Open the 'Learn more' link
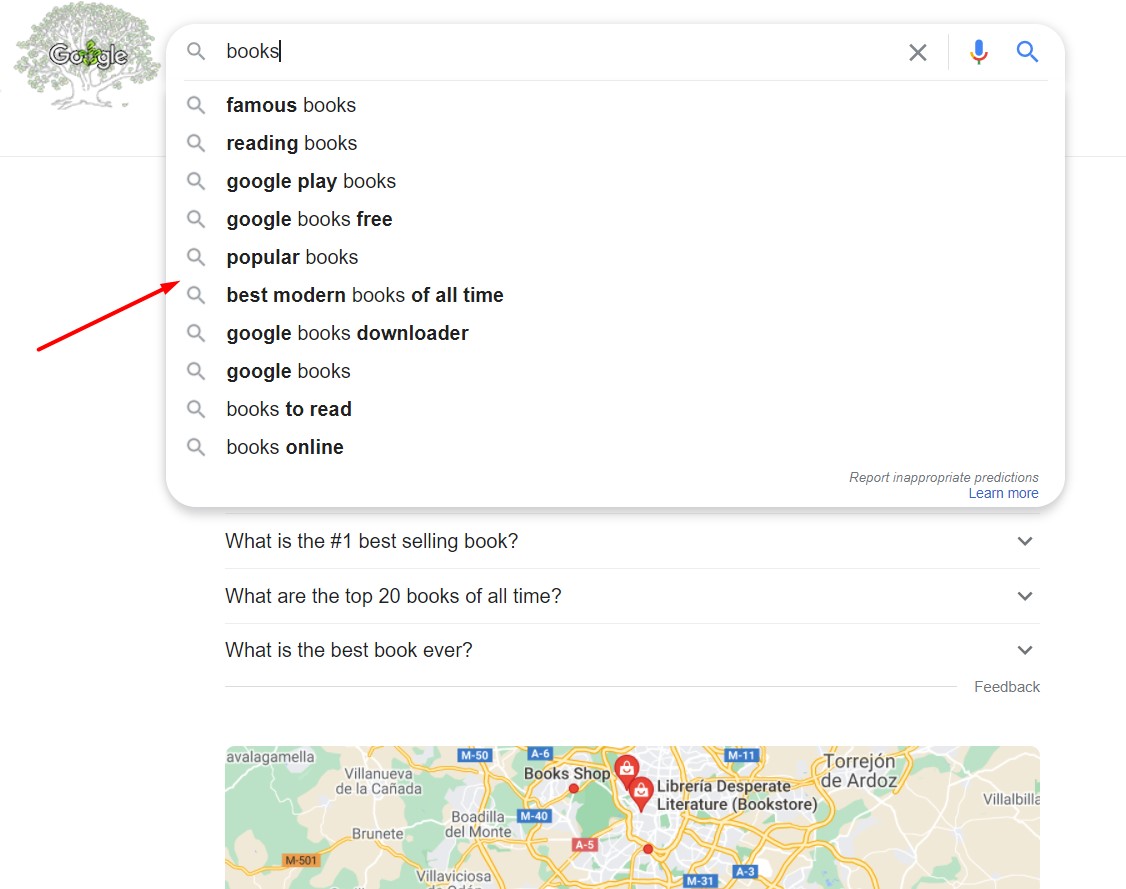 [x=1003, y=493]
